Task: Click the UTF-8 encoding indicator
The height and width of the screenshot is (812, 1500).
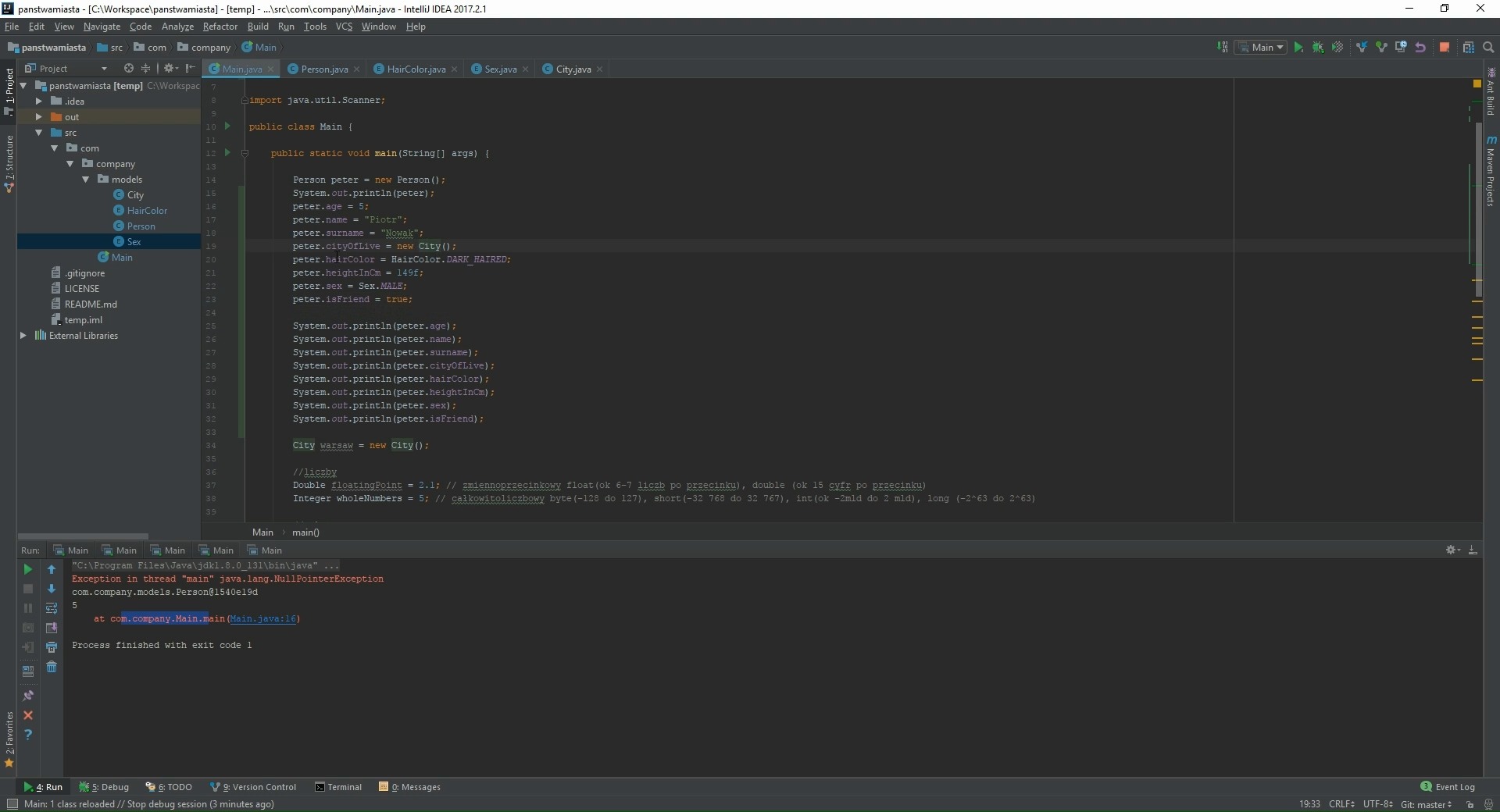Action: click(x=1376, y=804)
